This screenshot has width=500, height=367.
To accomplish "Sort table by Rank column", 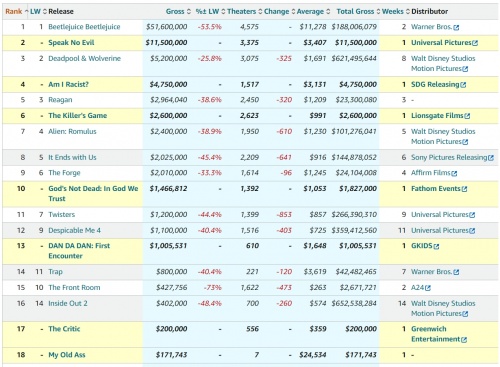I will click(14, 11).
